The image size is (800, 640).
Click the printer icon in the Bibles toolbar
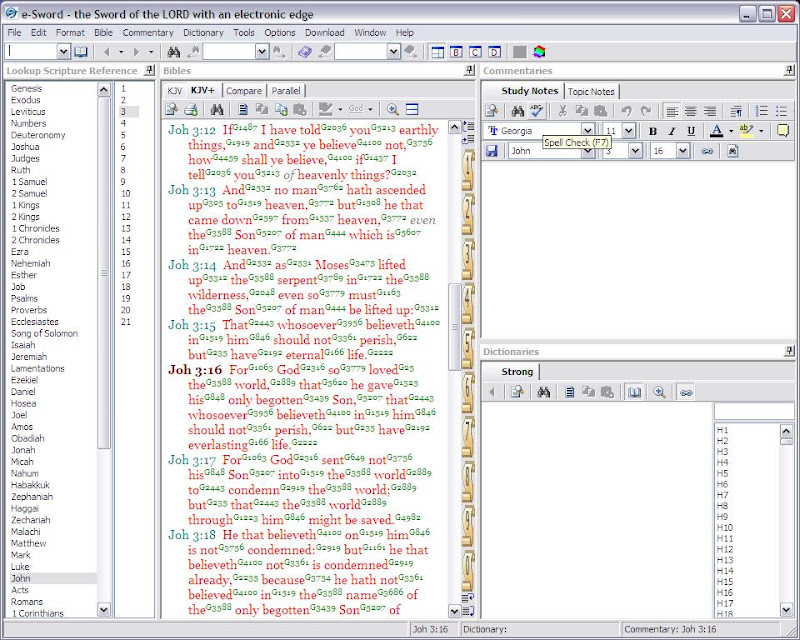pos(191,109)
